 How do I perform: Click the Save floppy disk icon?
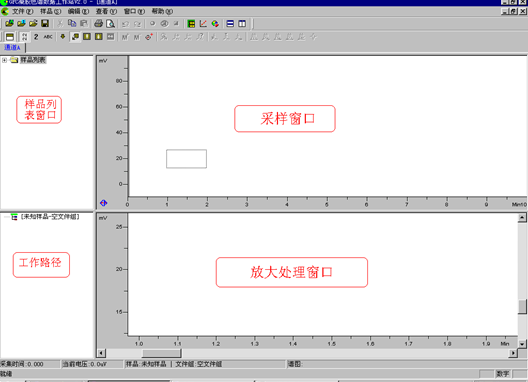(45, 23)
